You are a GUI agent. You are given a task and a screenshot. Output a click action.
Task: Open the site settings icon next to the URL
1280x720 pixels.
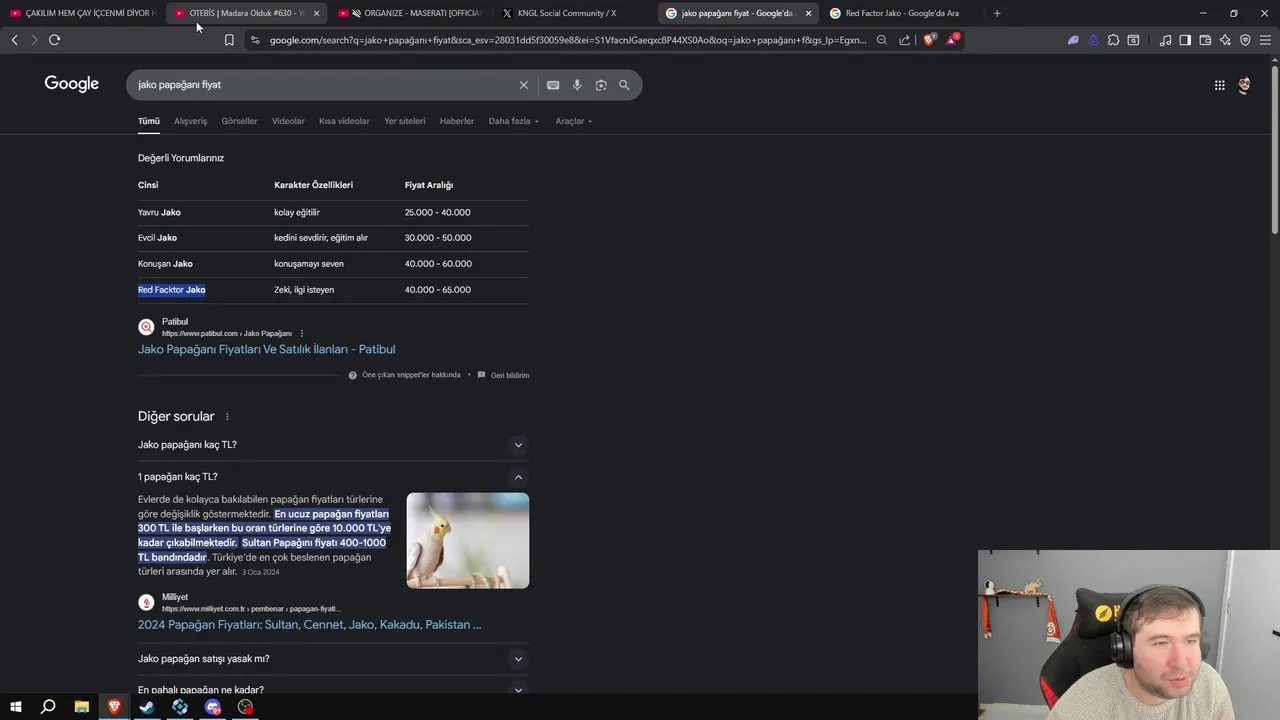click(x=255, y=40)
